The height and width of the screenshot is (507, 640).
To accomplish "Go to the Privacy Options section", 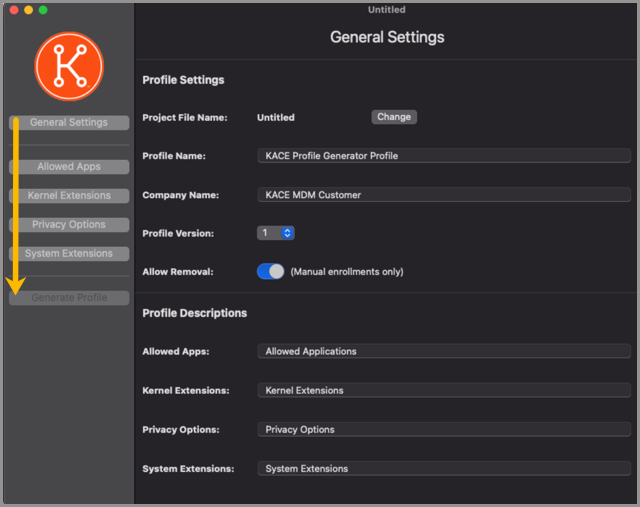I will tap(69, 225).
